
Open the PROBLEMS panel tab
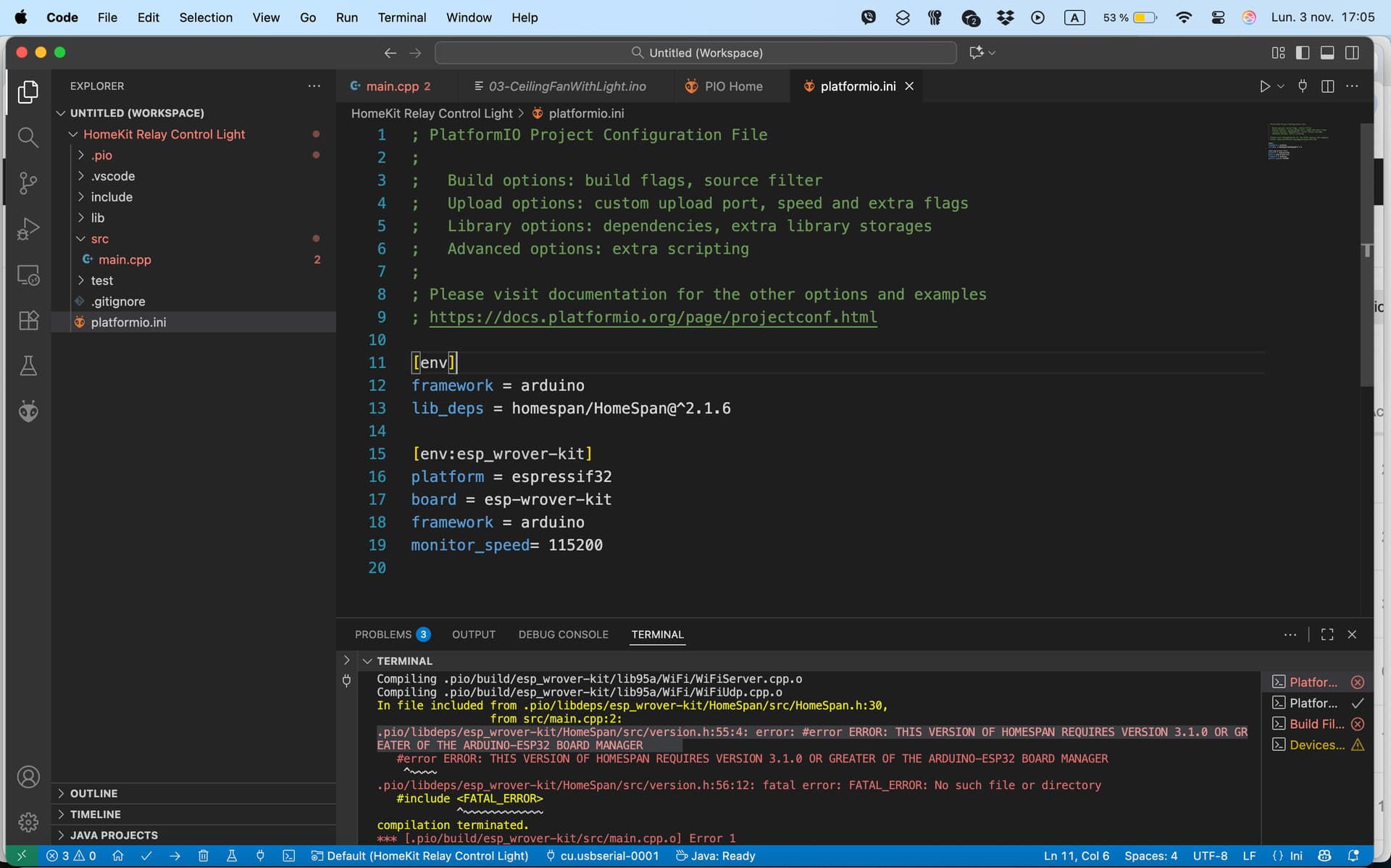click(383, 635)
